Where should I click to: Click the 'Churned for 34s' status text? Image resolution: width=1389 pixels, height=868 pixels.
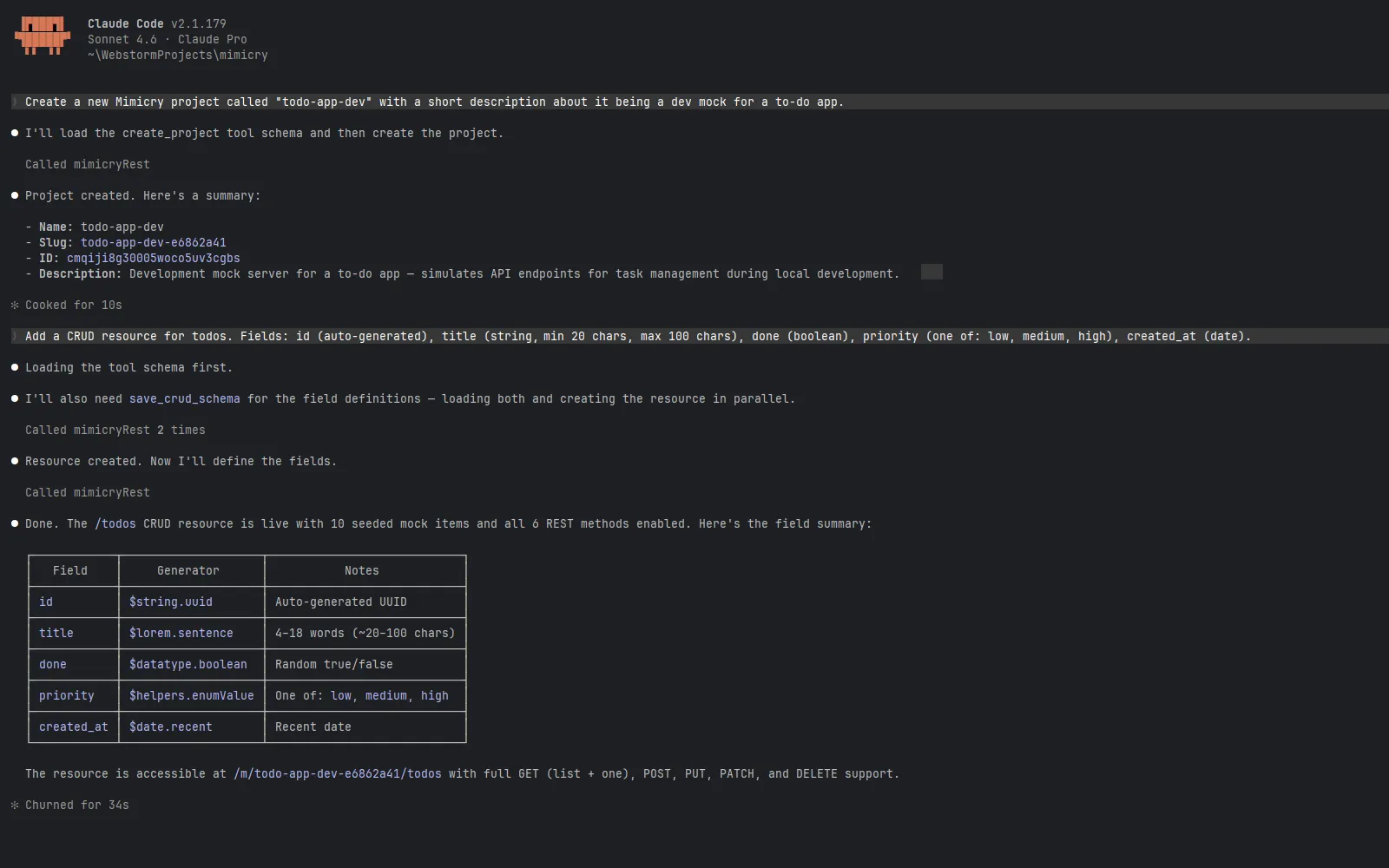pos(77,806)
